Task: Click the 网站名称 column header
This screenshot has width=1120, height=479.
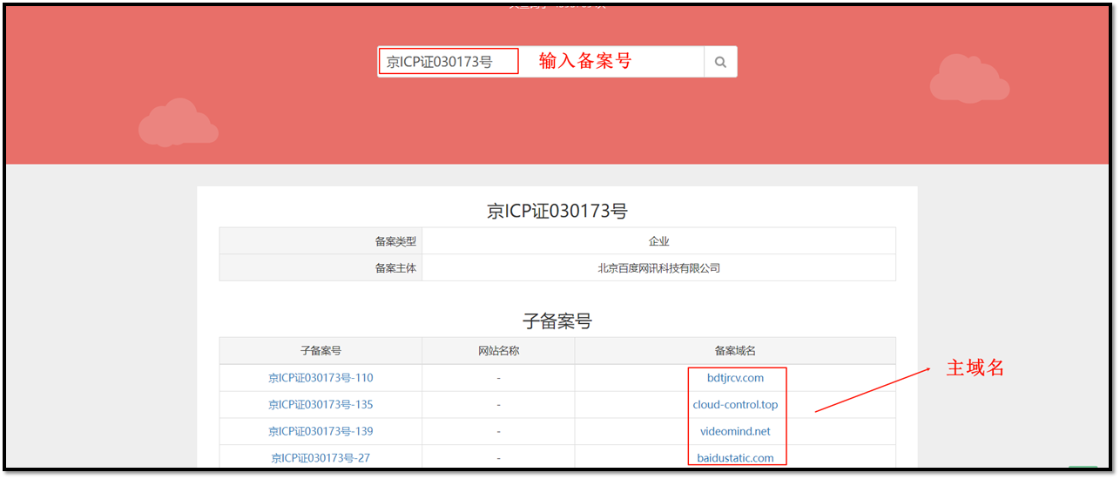Action: [499, 351]
